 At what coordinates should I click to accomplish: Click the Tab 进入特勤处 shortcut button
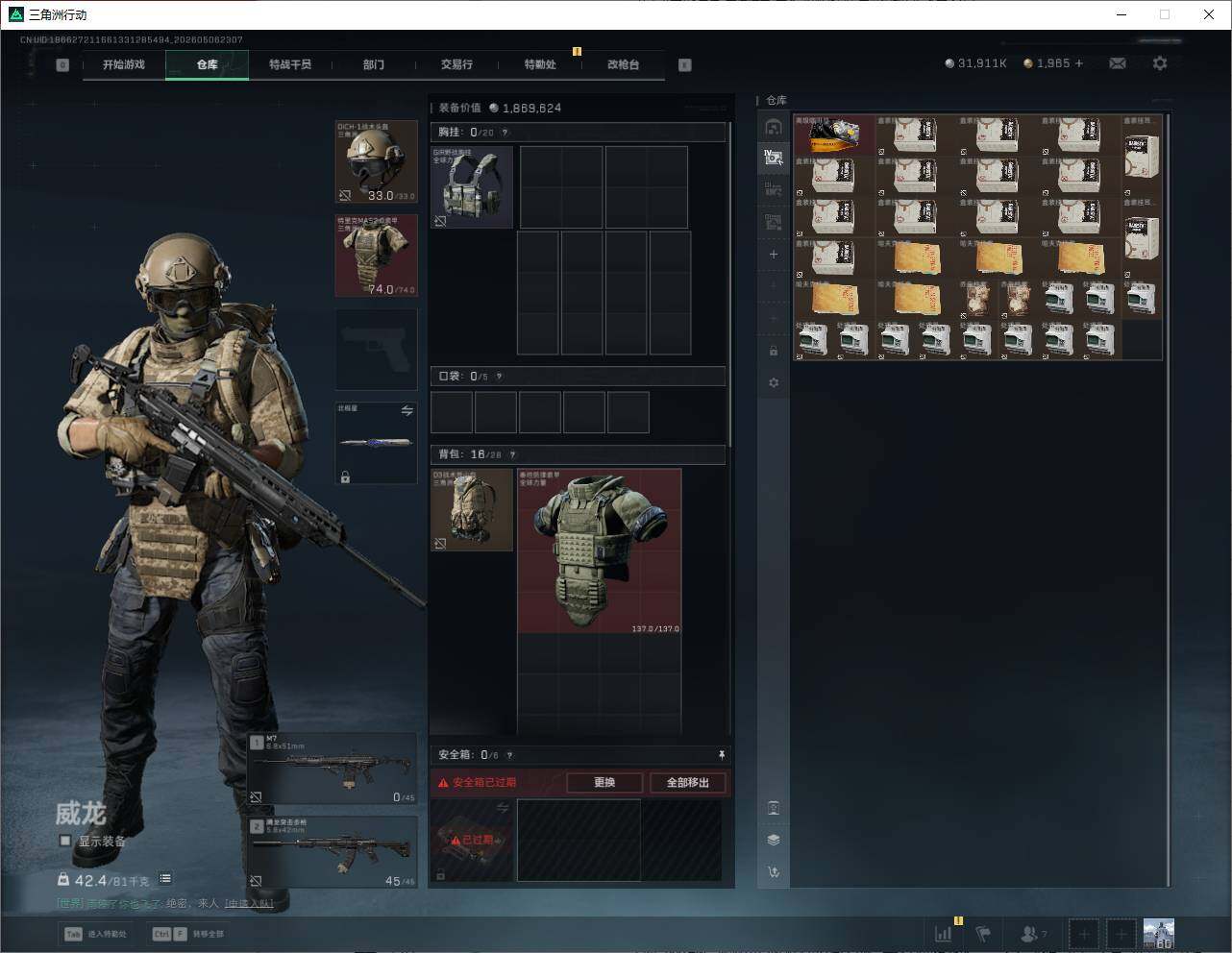[96, 934]
